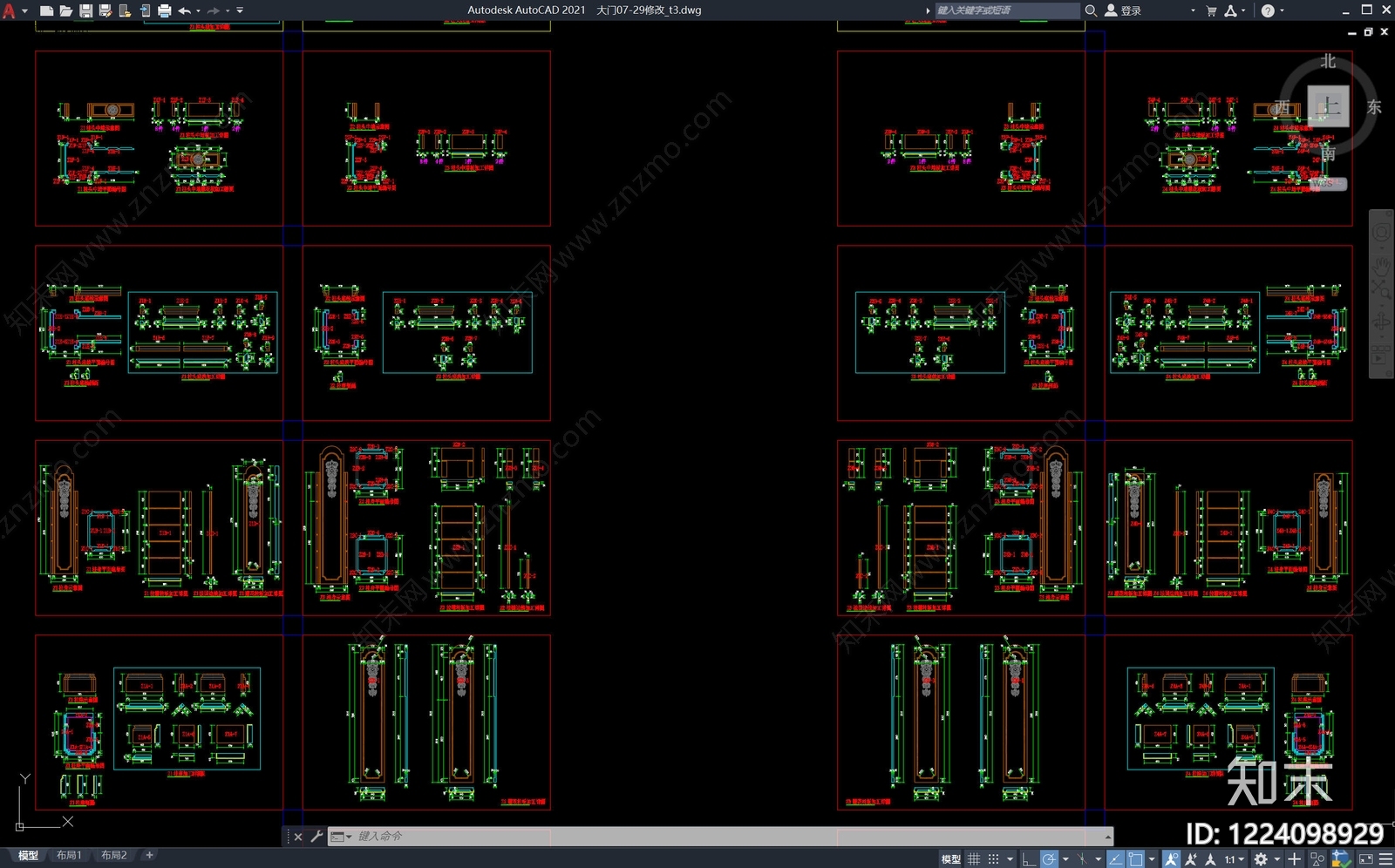Click the Autodesk account triangle icon
Screen dimensions: 1395x868
click(x=1230, y=10)
